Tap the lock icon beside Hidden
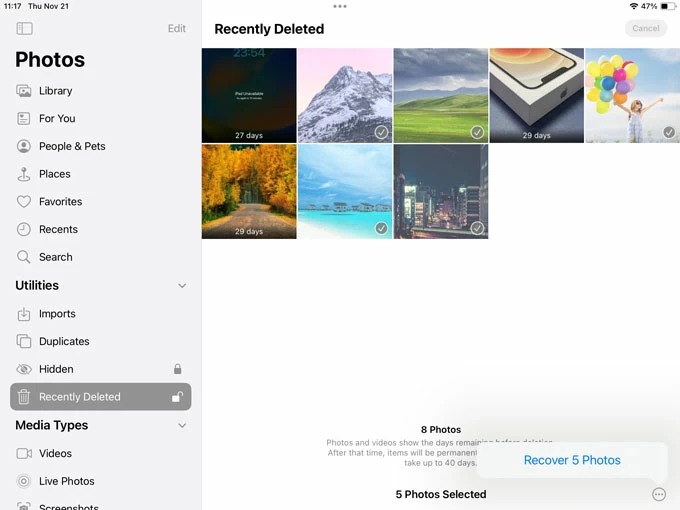 pos(177,369)
